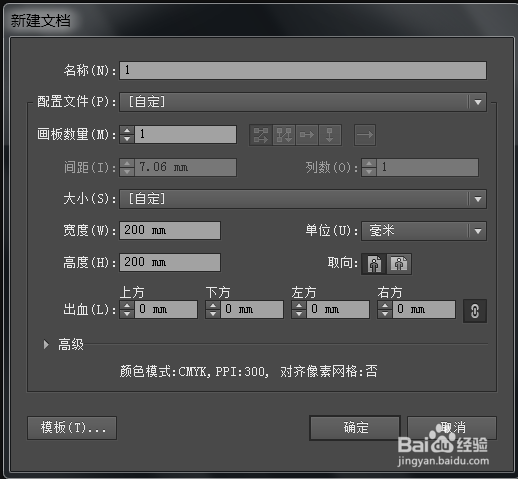Click the right-to-left layout arrow icon
Viewport: 518px width, 479px height.
click(x=365, y=135)
